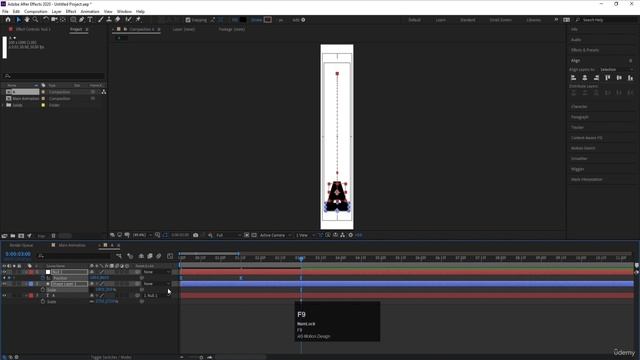Open the Composition menu
Image resolution: width=640 pixels, height=360 pixels.
(x=36, y=11)
